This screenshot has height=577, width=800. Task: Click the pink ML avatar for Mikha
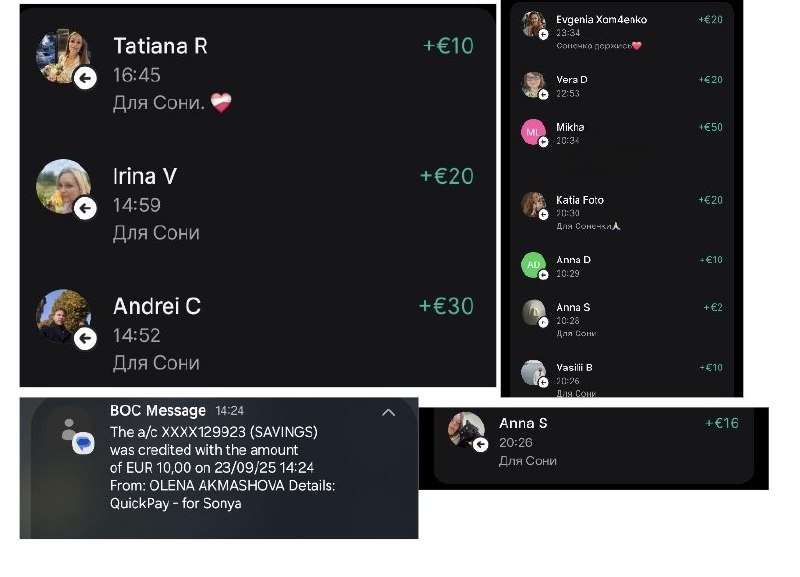[x=533, y=132]
